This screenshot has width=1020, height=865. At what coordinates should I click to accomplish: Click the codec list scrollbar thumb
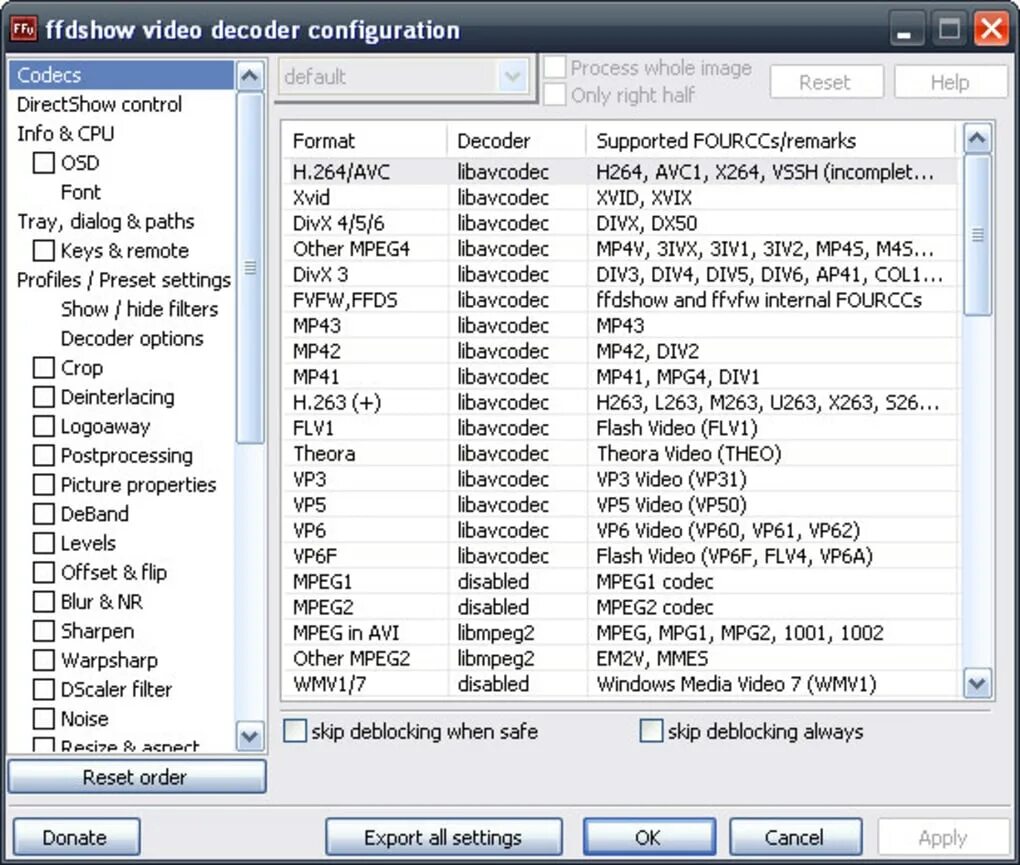[x=977, y=235]
